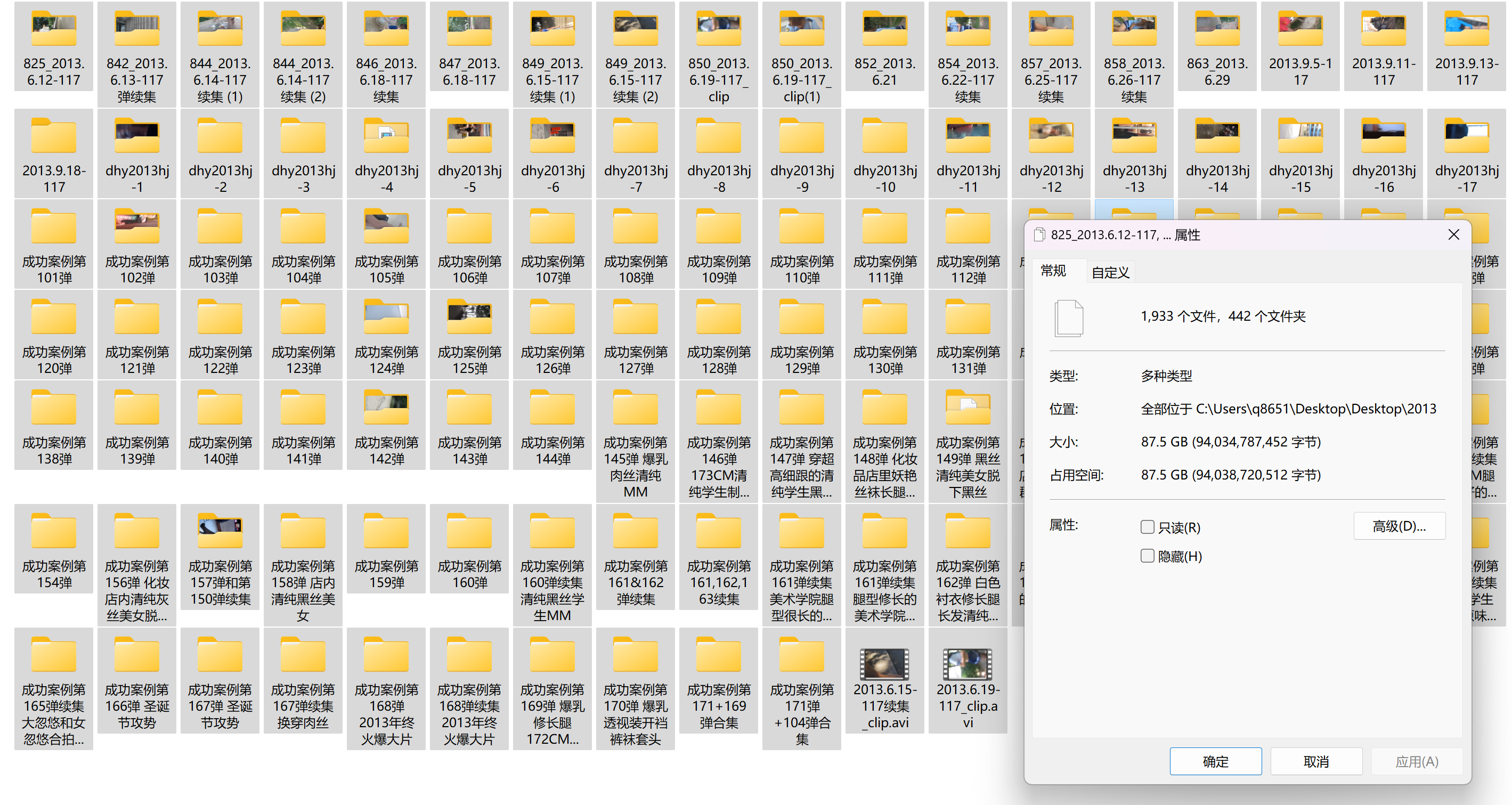
Task: Enable the 只读(R) read-only checkbox
Action: coord(1147,527)
